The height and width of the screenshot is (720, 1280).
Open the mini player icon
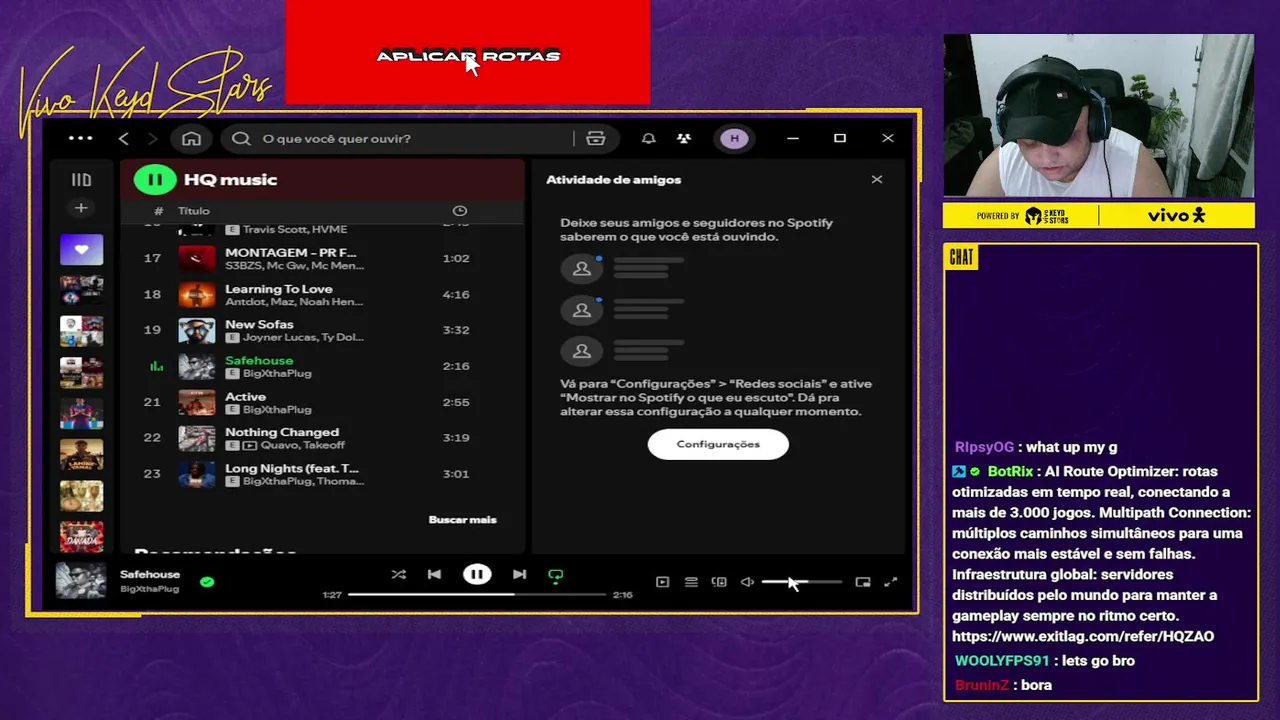coord(863,582)
